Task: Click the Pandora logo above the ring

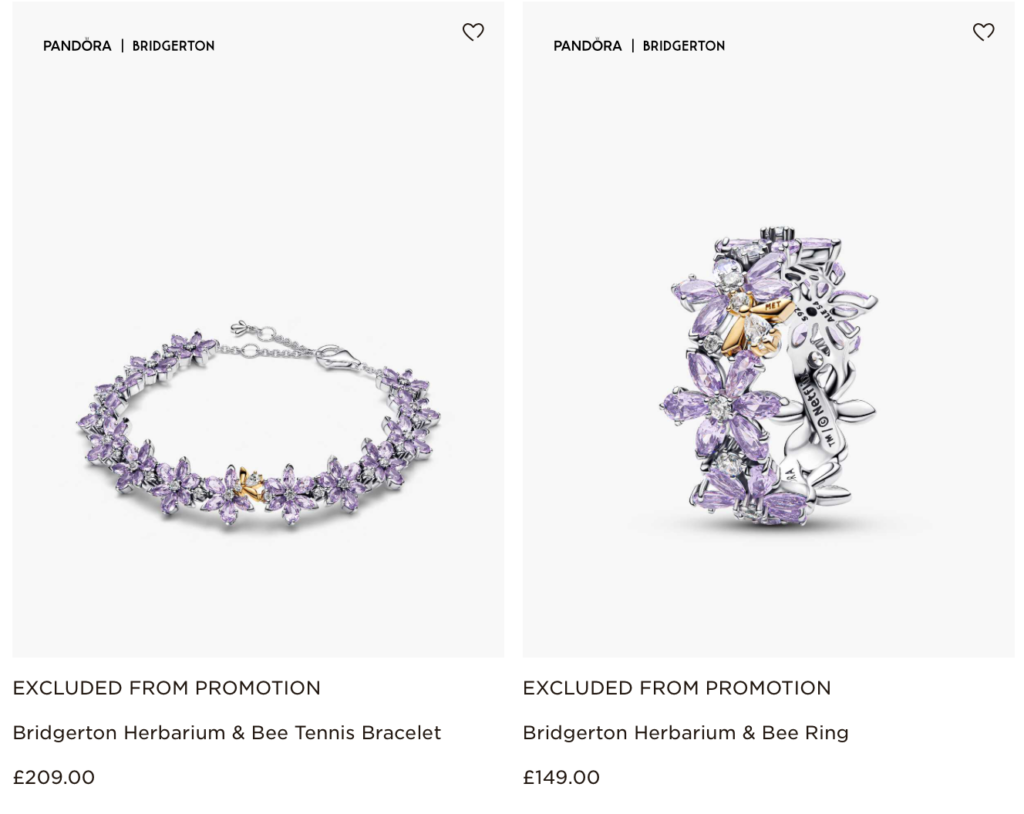Action: (x=587, y=46)
